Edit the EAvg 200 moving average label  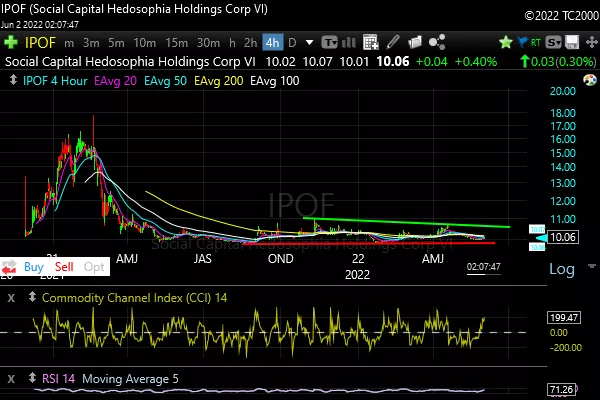pos(218,81)
